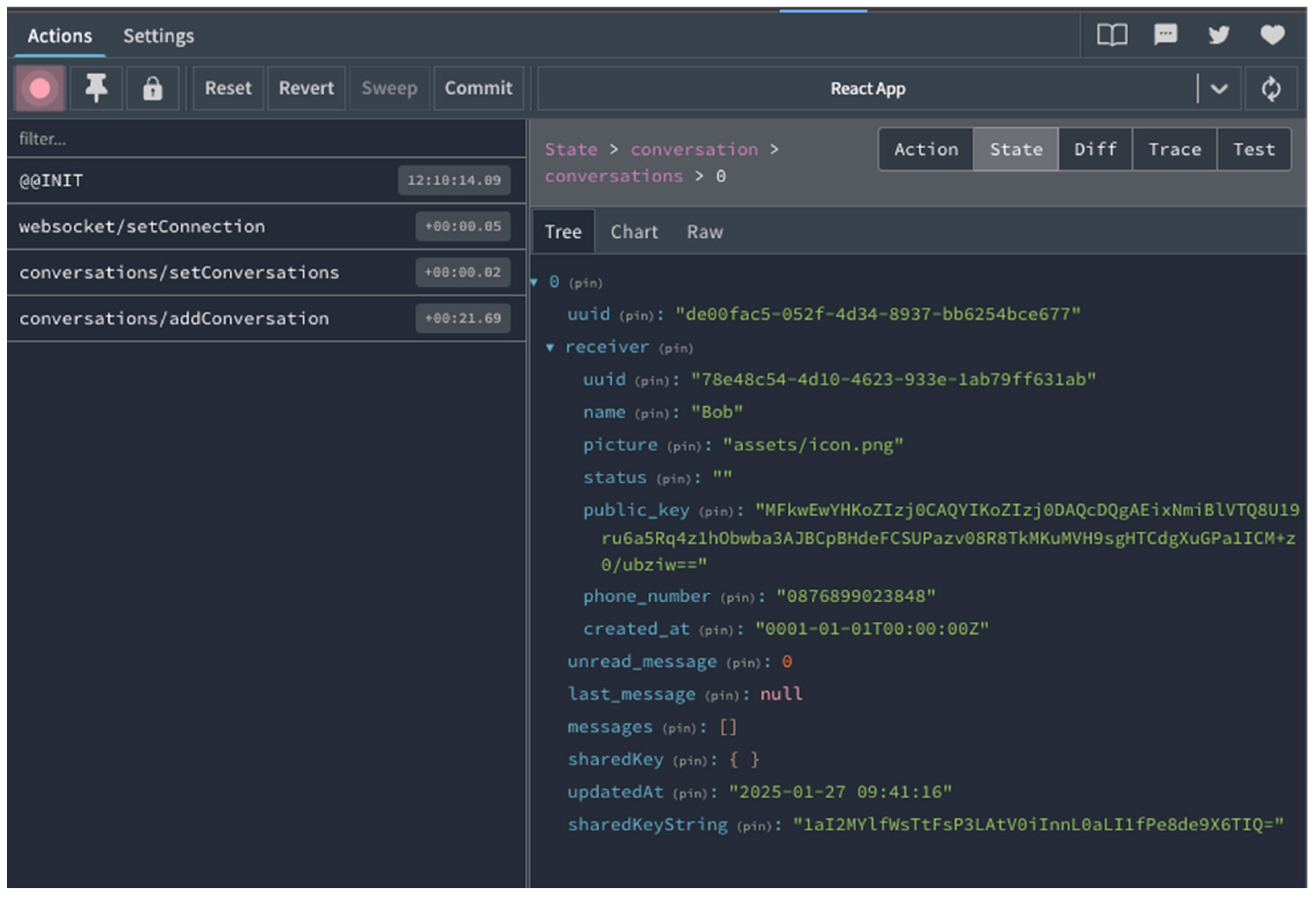The width and height of the screenshot is (1316, 898).
Task: Collapse the receiver tree node
Action: pyautogui.click(x=549, y=347)
